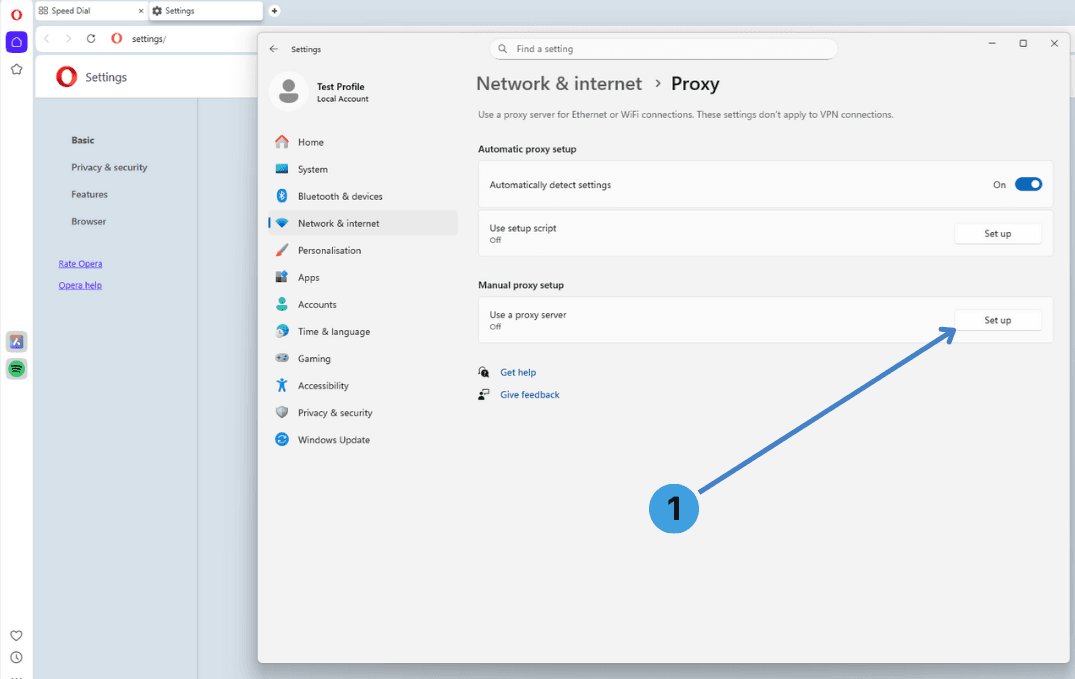Viewport: 1075px width, 679px height.
Task: Go forward in Opera browser
Action: 68,38
